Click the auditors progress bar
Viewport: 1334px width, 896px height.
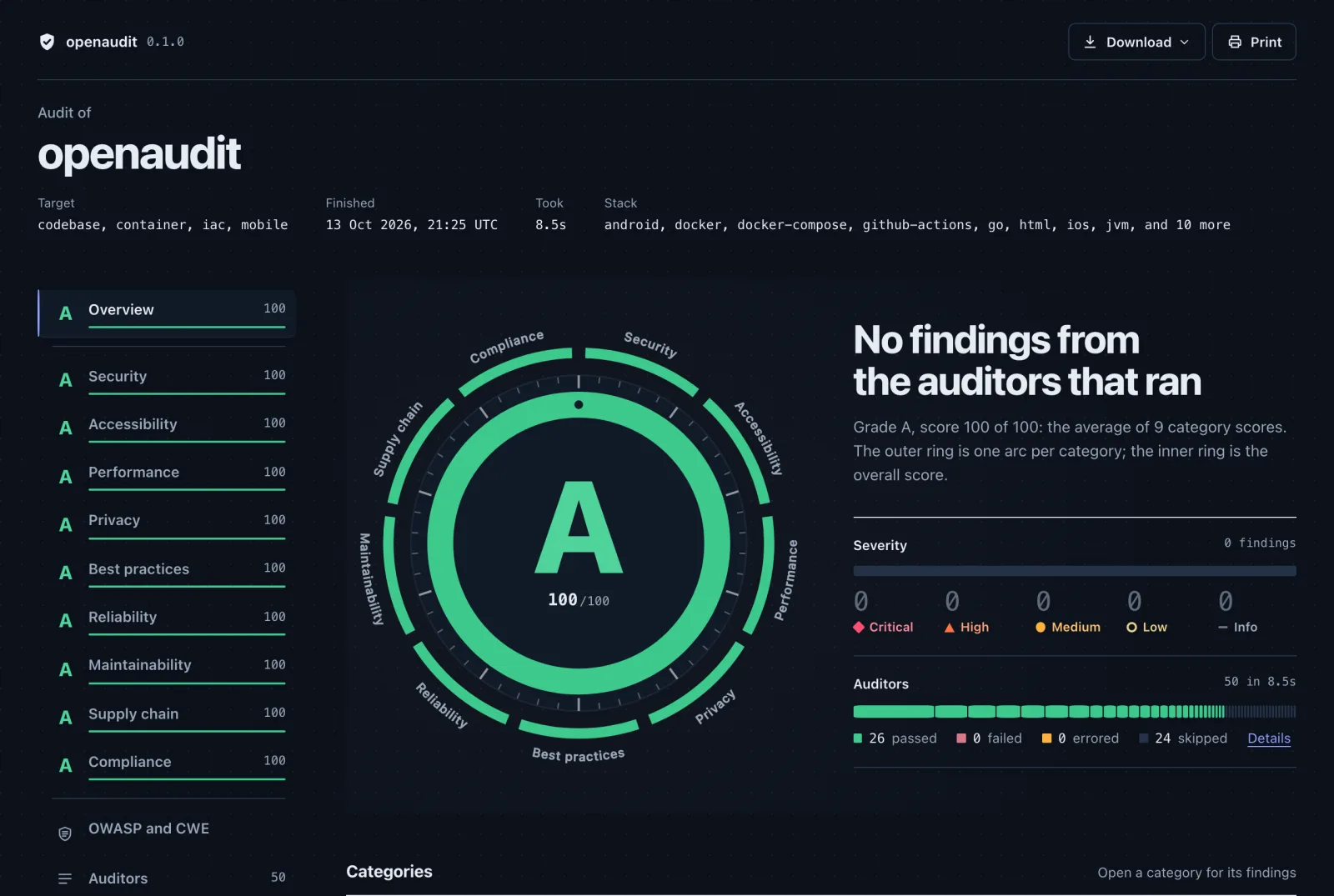click(x=1074, y=712)
